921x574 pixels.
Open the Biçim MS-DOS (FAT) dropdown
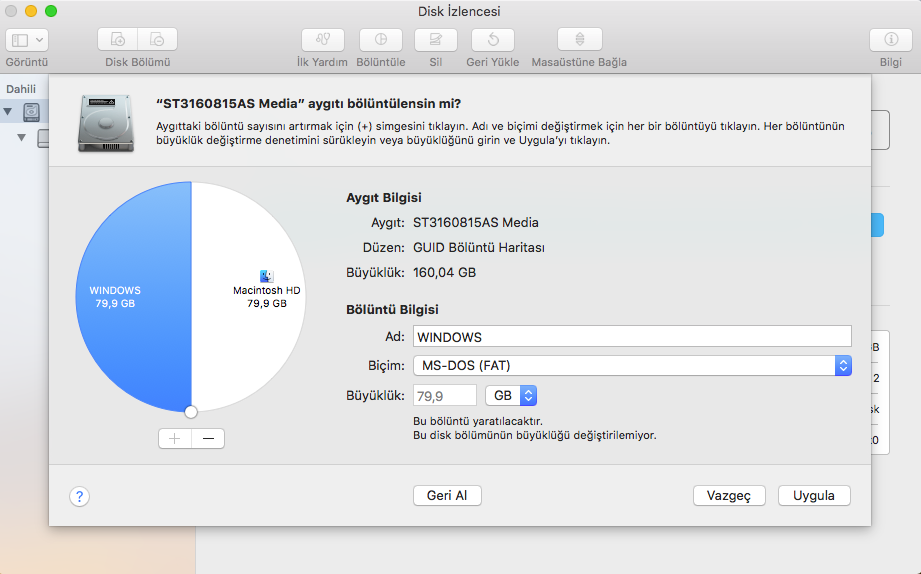[x=632, y=365]
